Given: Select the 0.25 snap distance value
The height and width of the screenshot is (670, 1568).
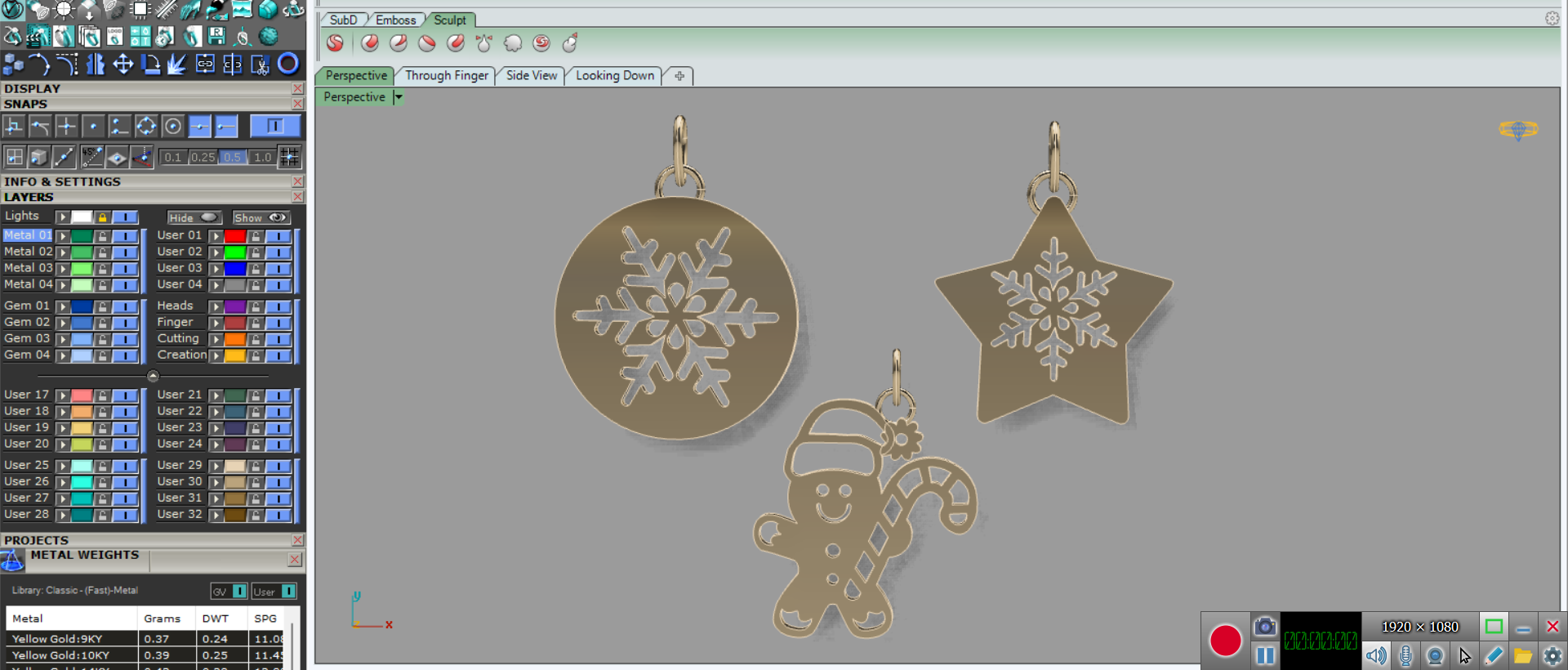Looking at the screenshot, I should [203, 157].
